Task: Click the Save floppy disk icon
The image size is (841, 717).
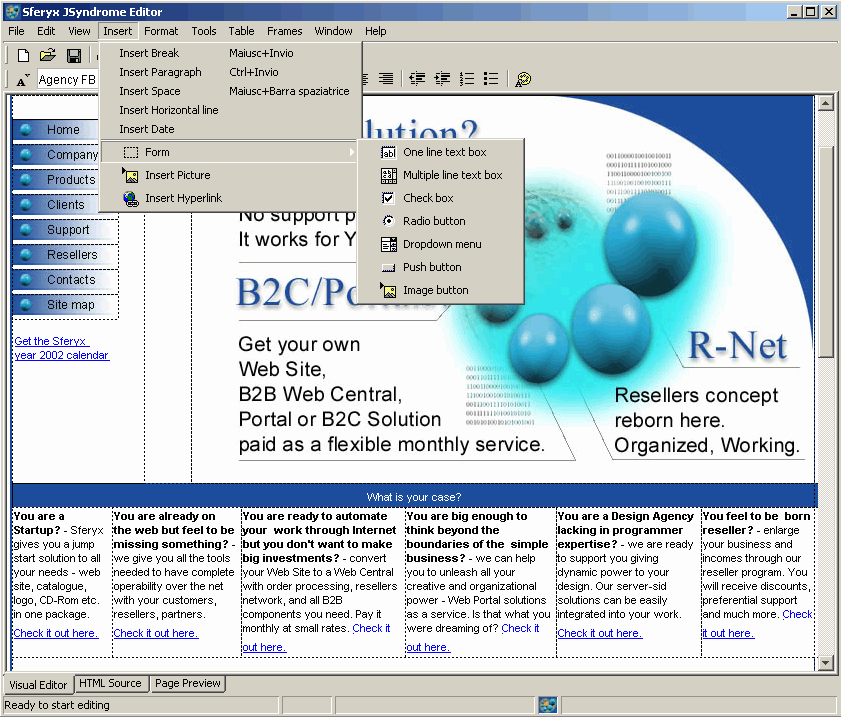Action: (x=73, y=55)
